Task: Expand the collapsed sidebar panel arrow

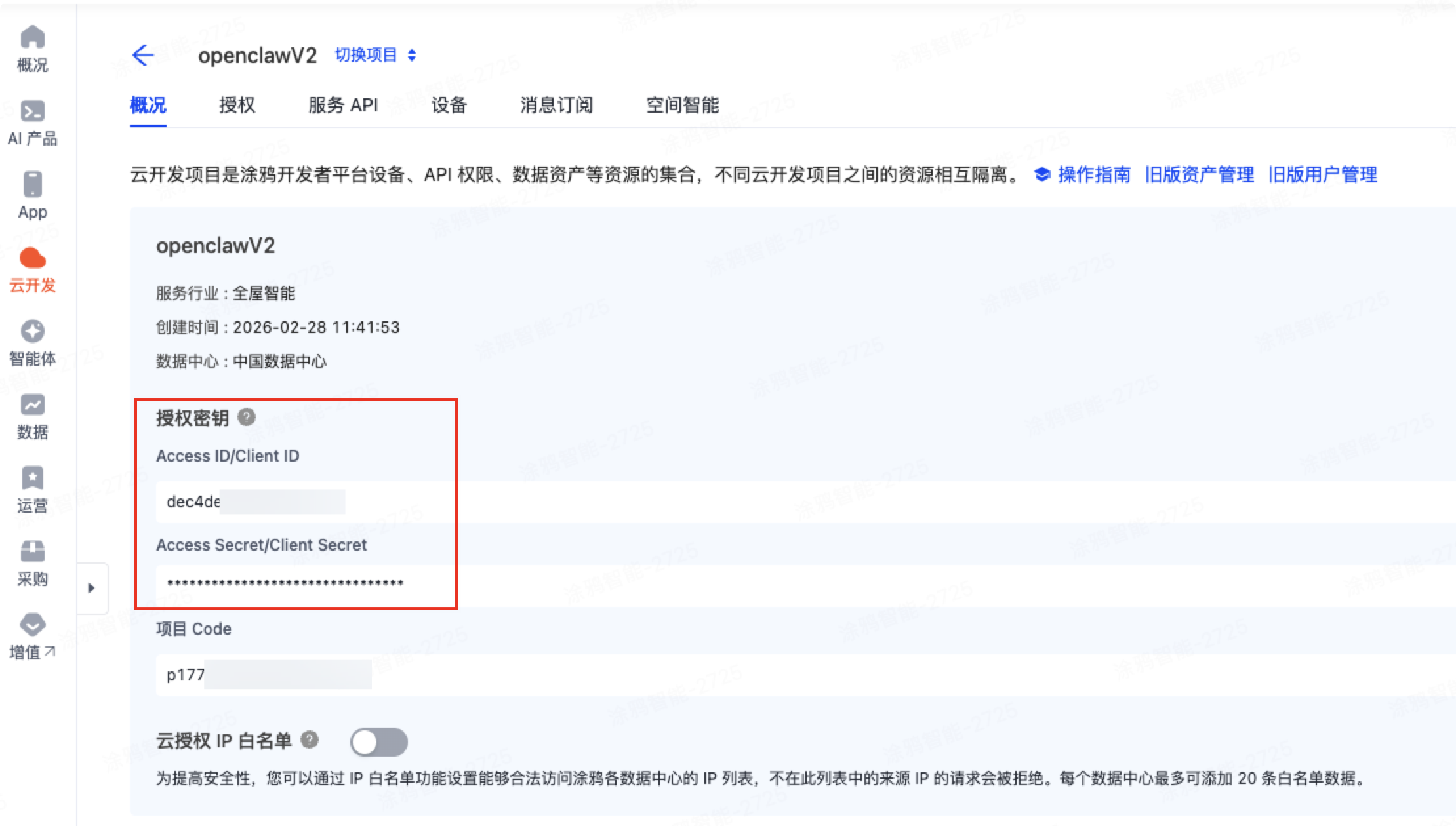Action: [92, 588]
